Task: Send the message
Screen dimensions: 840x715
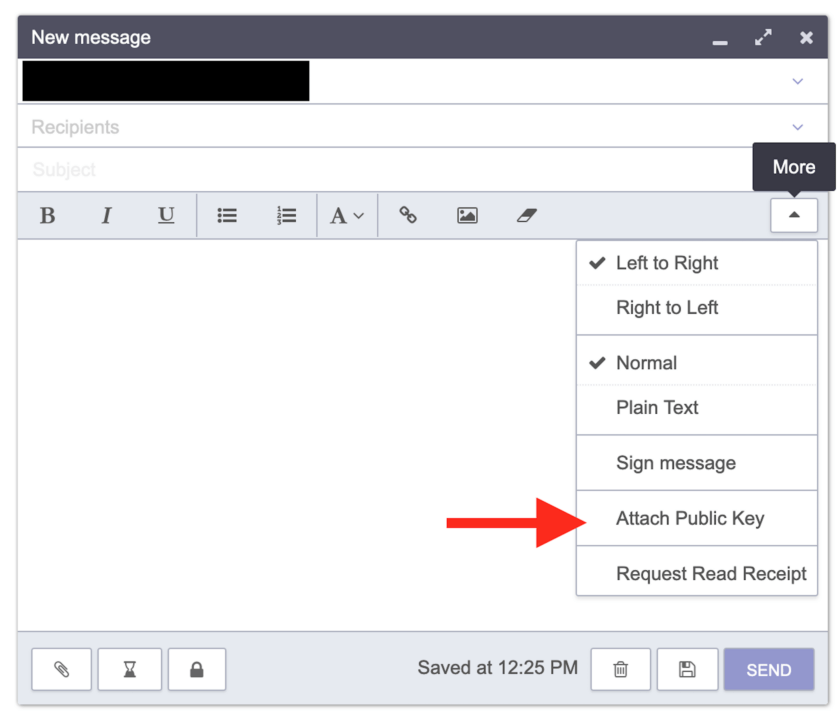Action: (x=769, y=669)
